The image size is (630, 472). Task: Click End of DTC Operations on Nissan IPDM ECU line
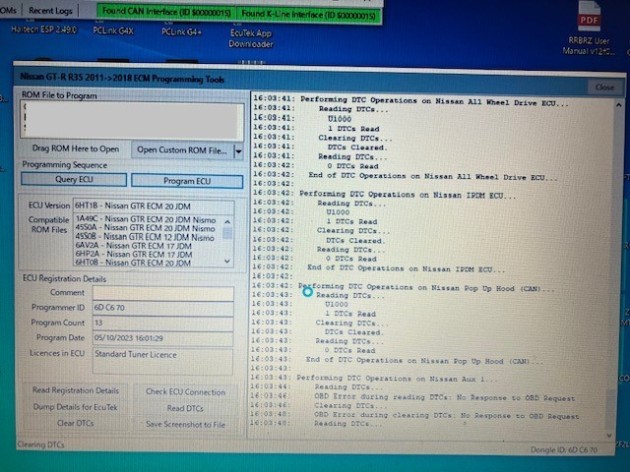[406, 269]
